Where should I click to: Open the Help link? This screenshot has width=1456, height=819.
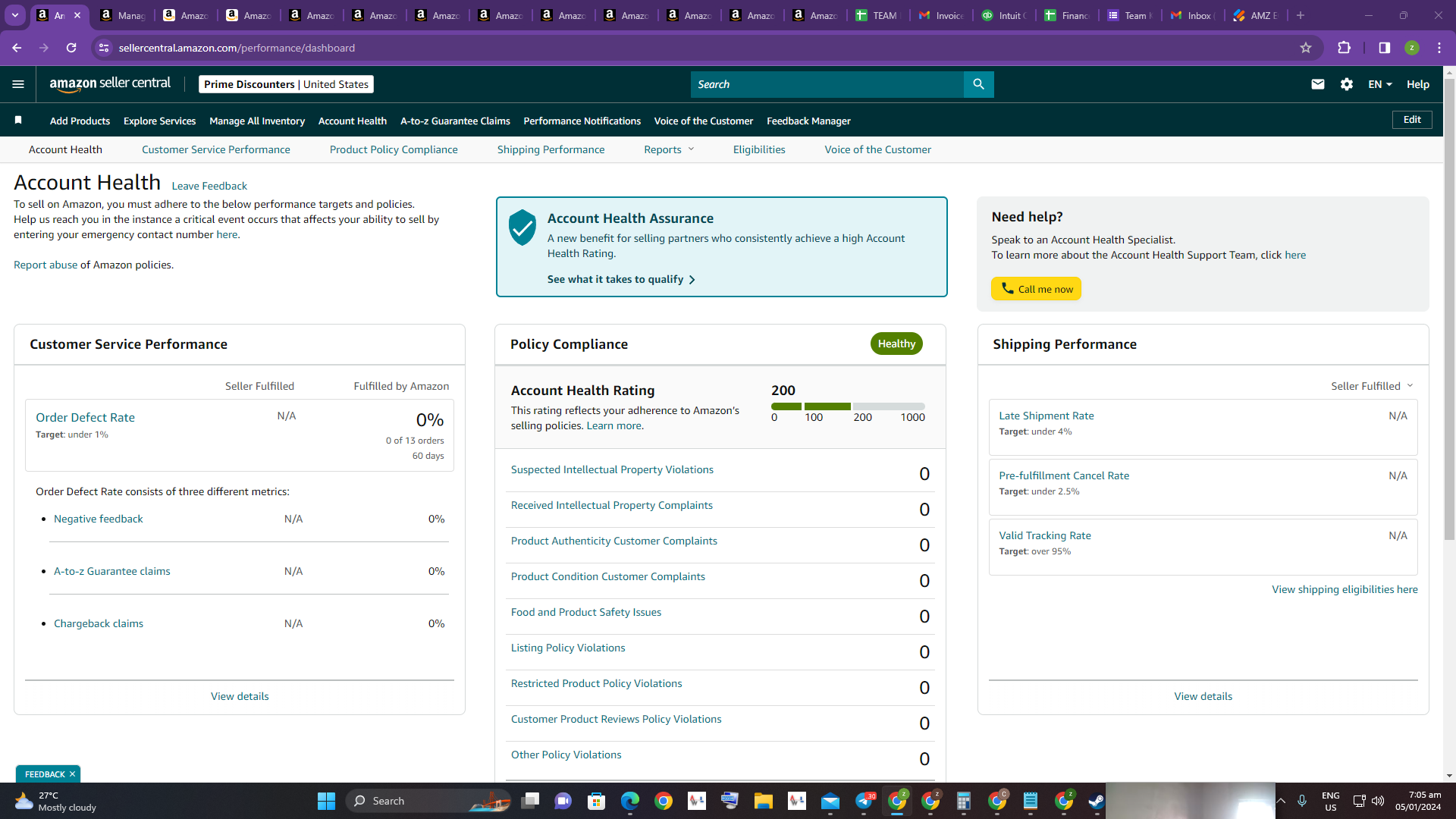(1418, 84)
